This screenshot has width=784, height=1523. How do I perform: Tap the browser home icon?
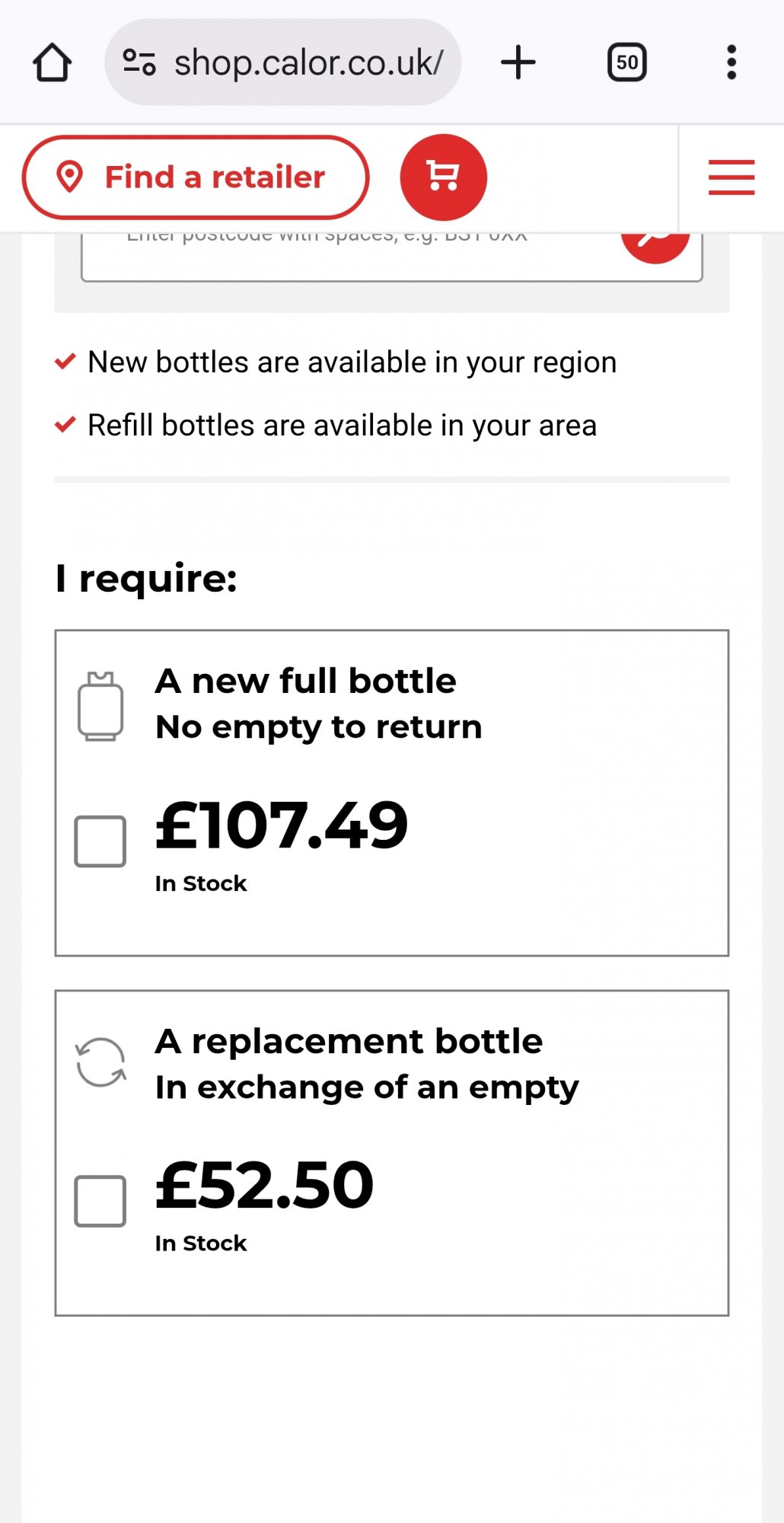click(52, 62)
